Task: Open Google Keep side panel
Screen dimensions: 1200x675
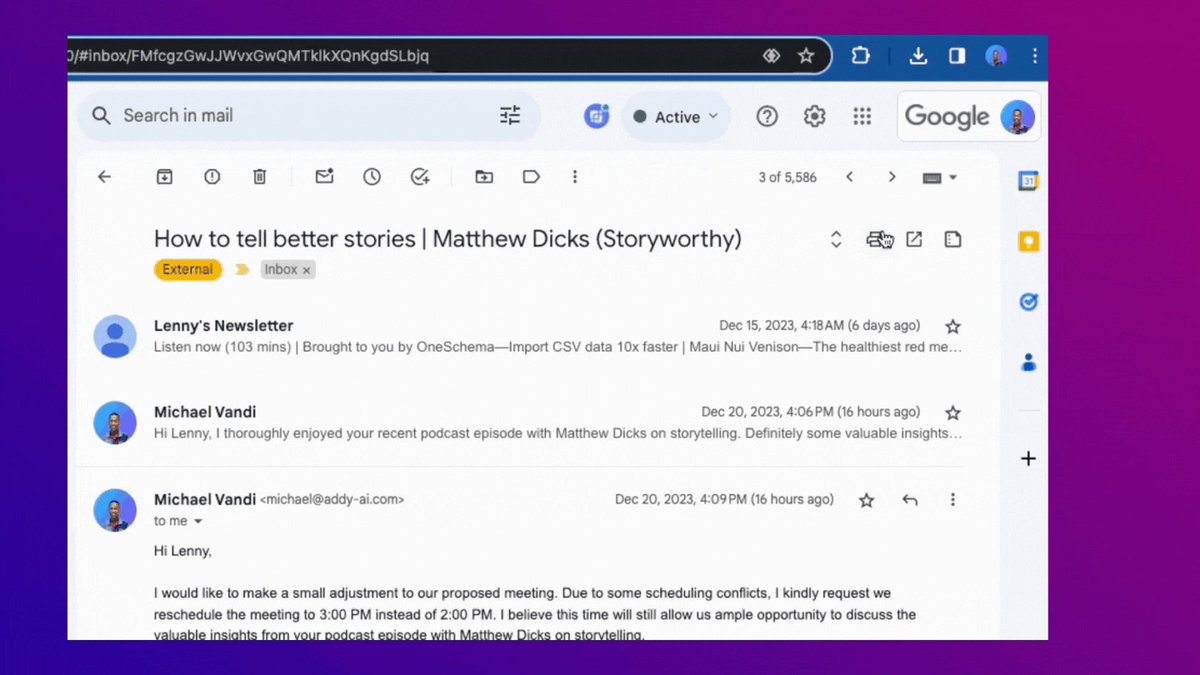Action: coord(1028,241)
